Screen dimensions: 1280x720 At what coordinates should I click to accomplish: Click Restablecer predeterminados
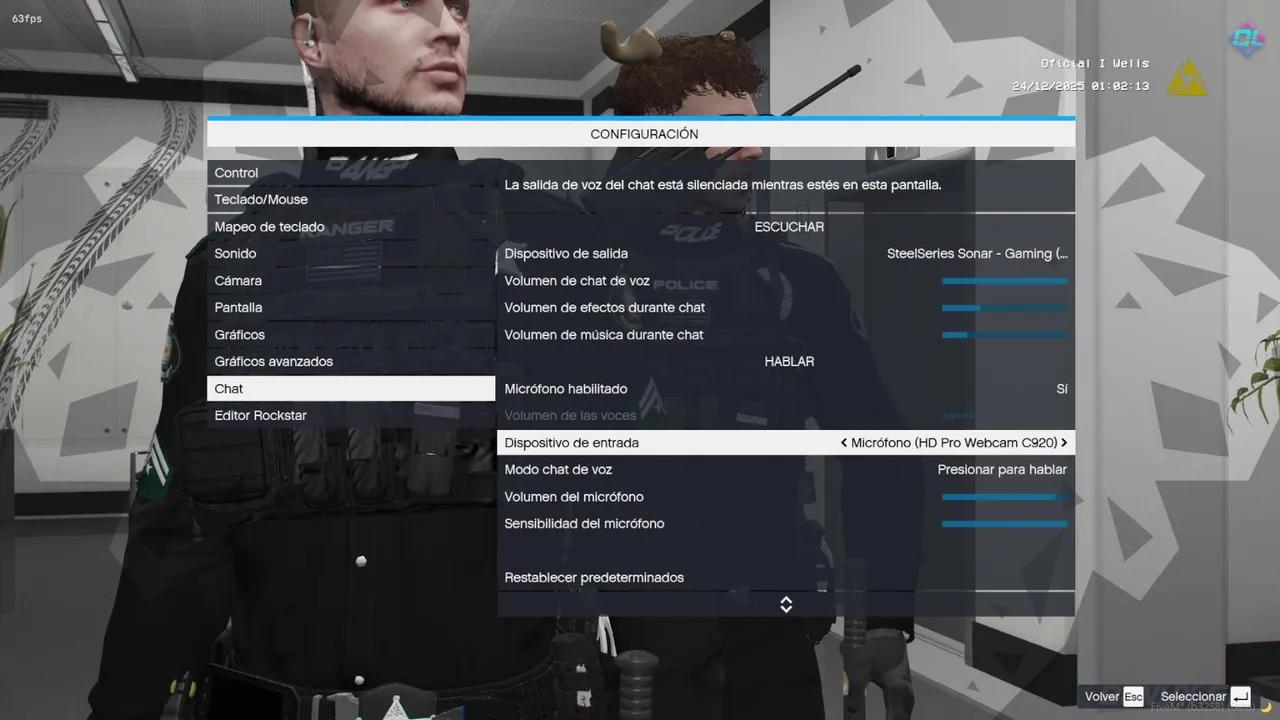click(786, 578)
